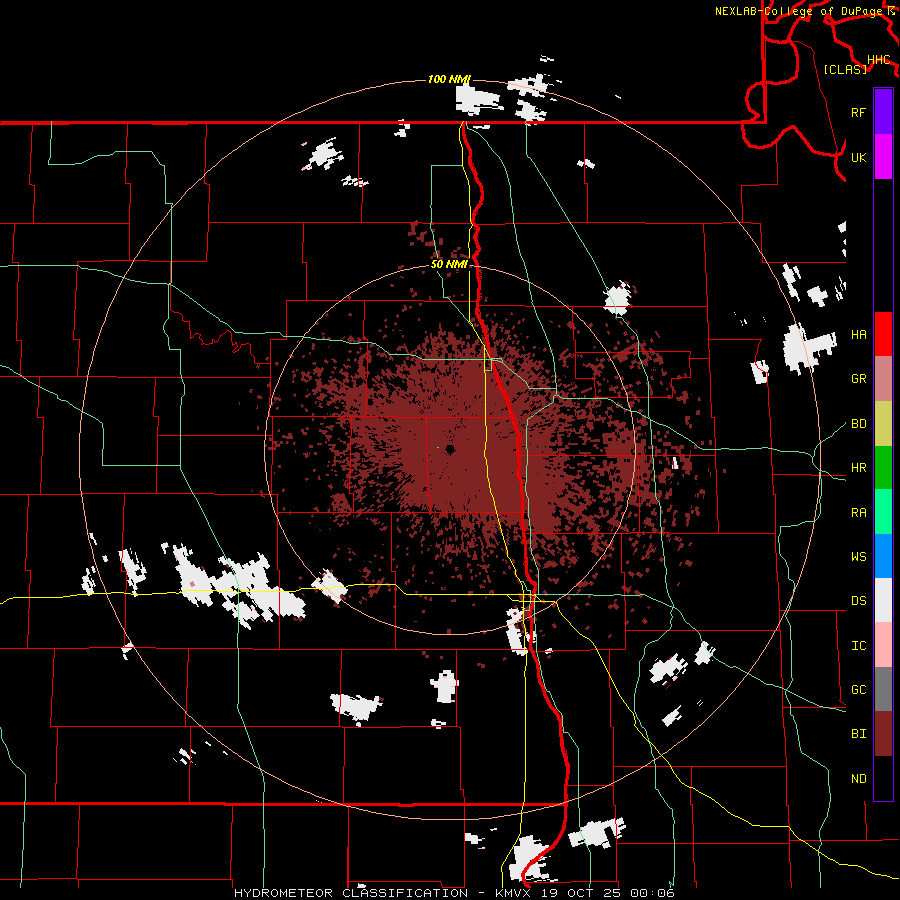
Task: Click the [CLAS] label
Action: (x=845, y=70)
